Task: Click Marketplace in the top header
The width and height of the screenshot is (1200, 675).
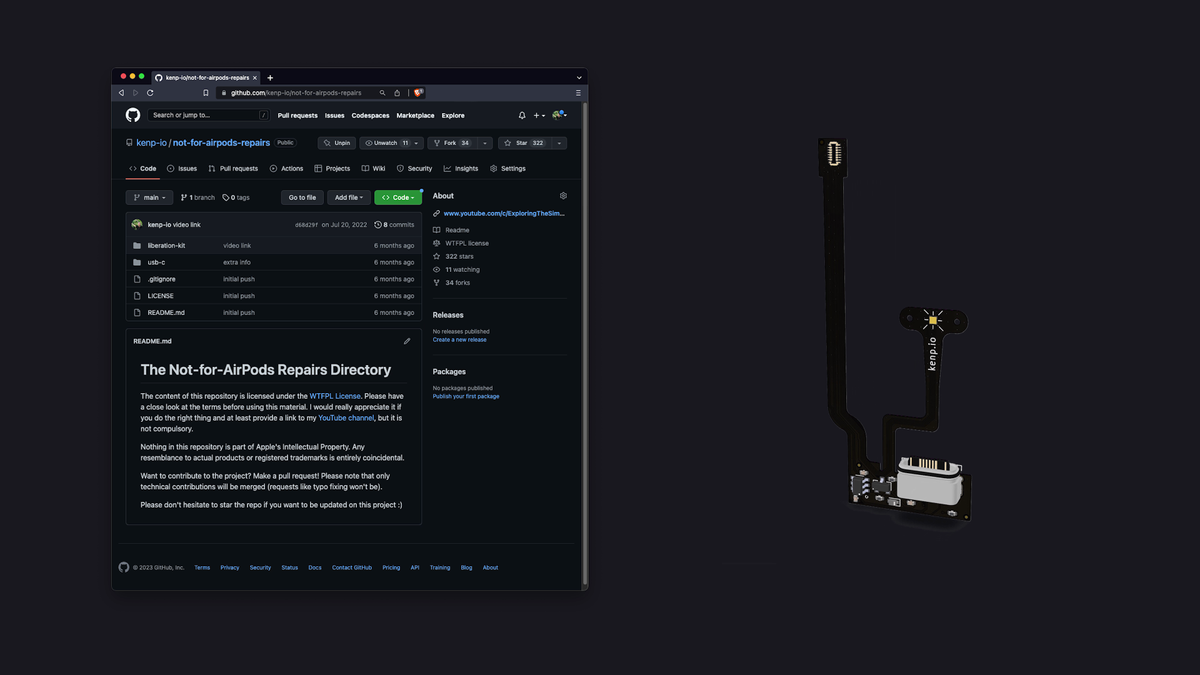Action: (x=416, y=115)
